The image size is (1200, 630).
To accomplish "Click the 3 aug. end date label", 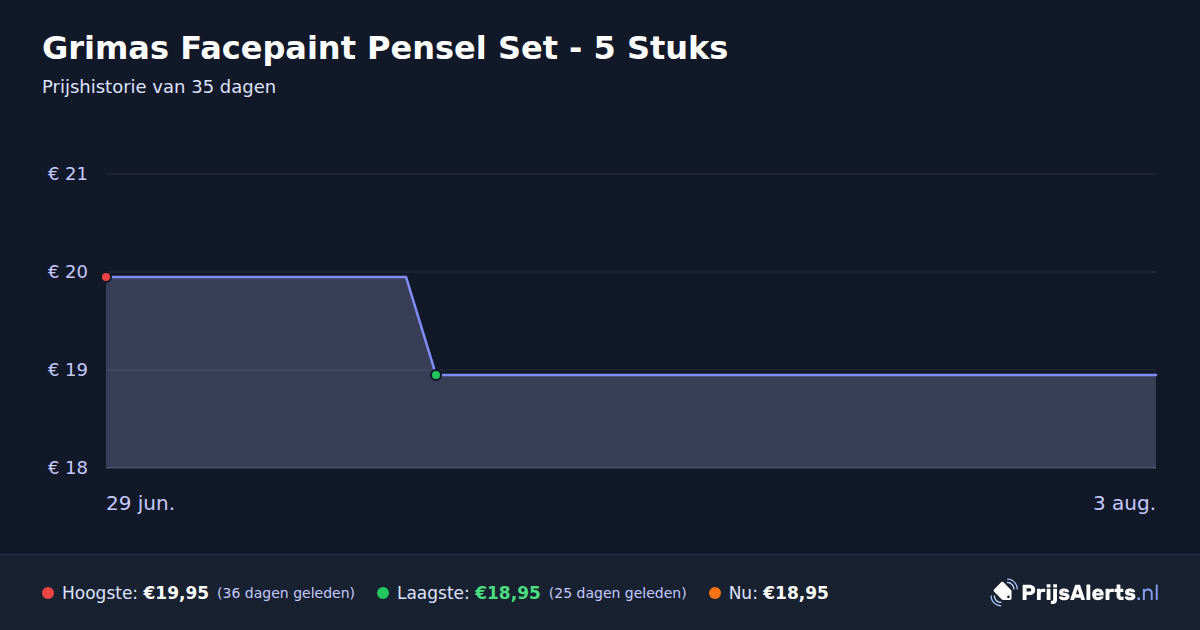I will coord(1124,504).
